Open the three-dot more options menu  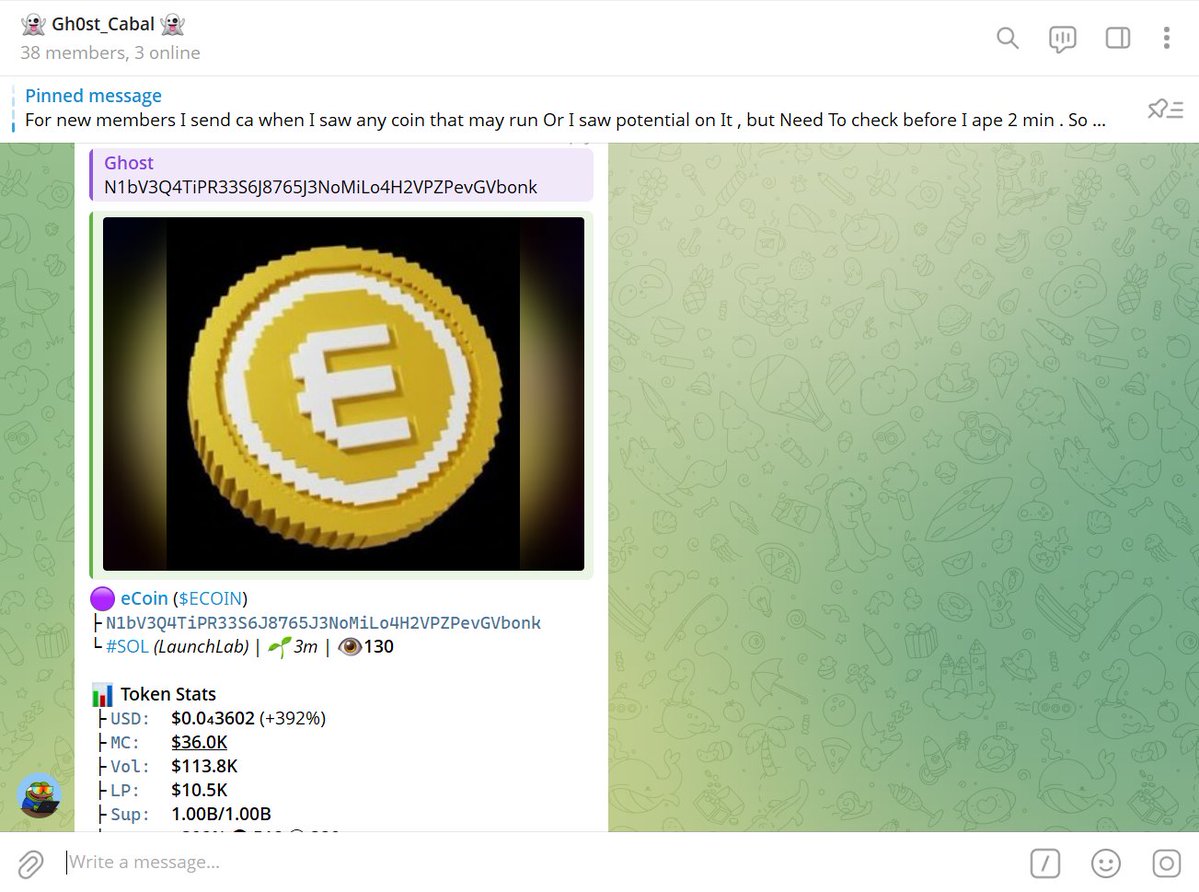(1166, 37)
